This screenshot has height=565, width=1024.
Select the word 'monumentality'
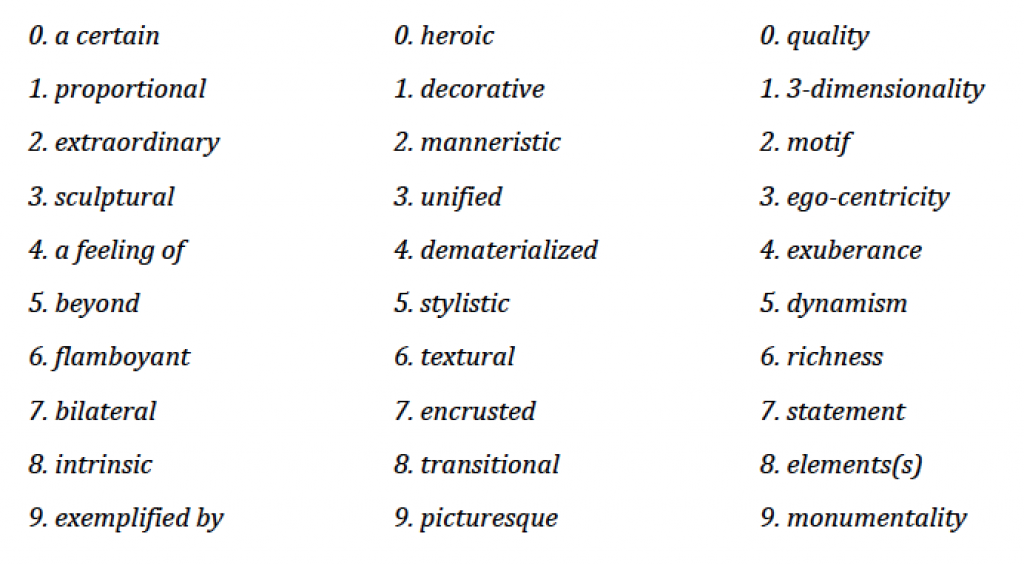876,519
